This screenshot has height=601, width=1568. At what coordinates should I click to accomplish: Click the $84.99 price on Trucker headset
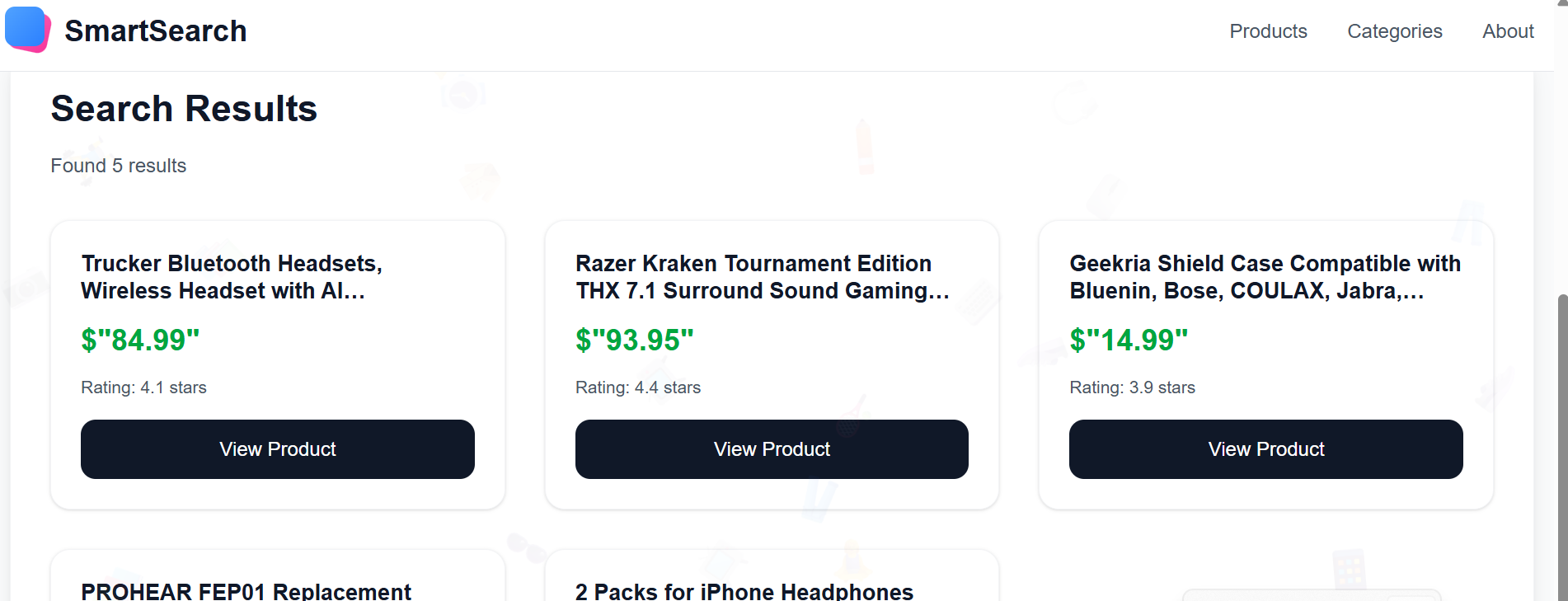tap(140, 340)
